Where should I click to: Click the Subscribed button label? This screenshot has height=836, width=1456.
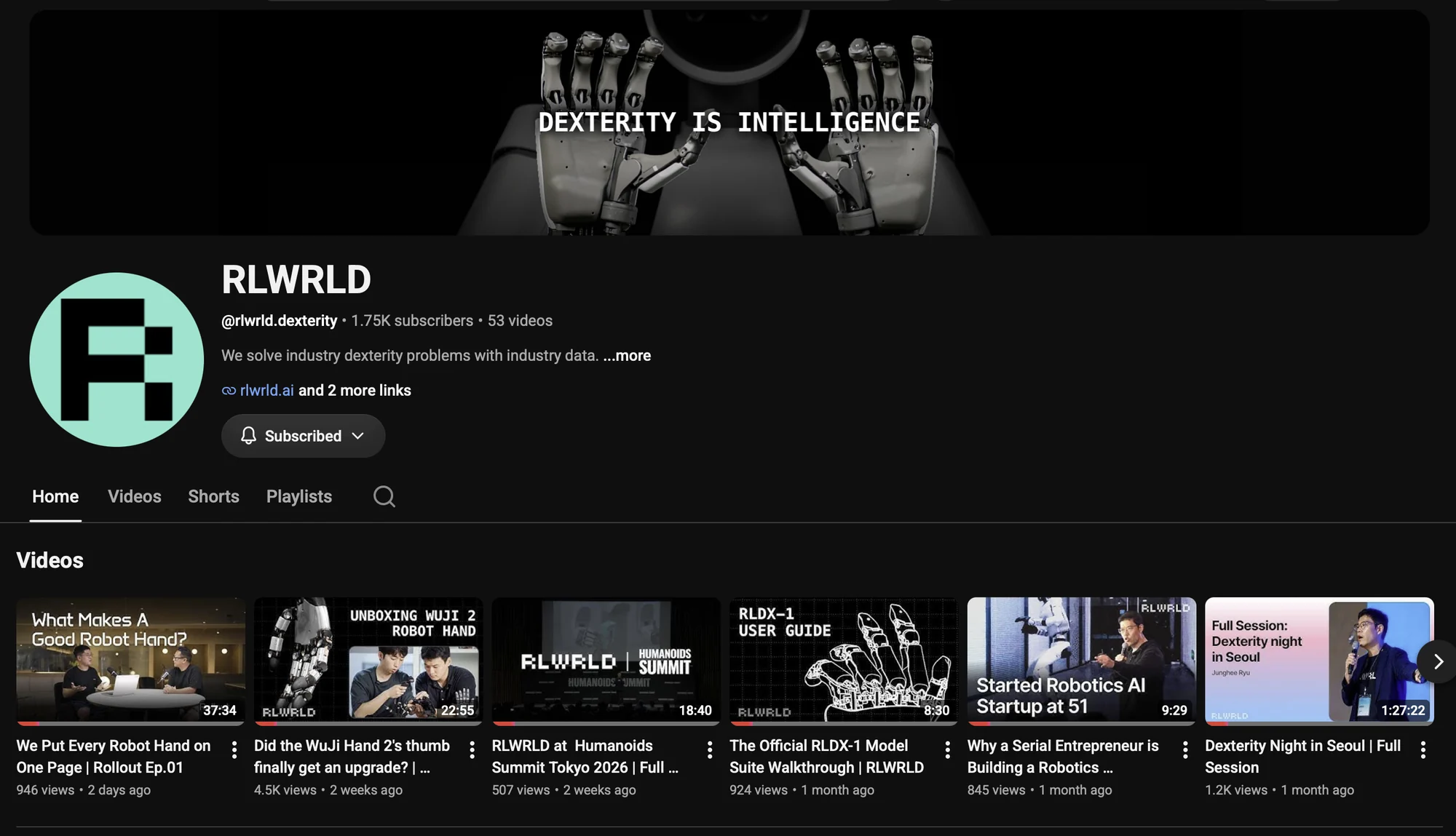[x=303, y=436]
